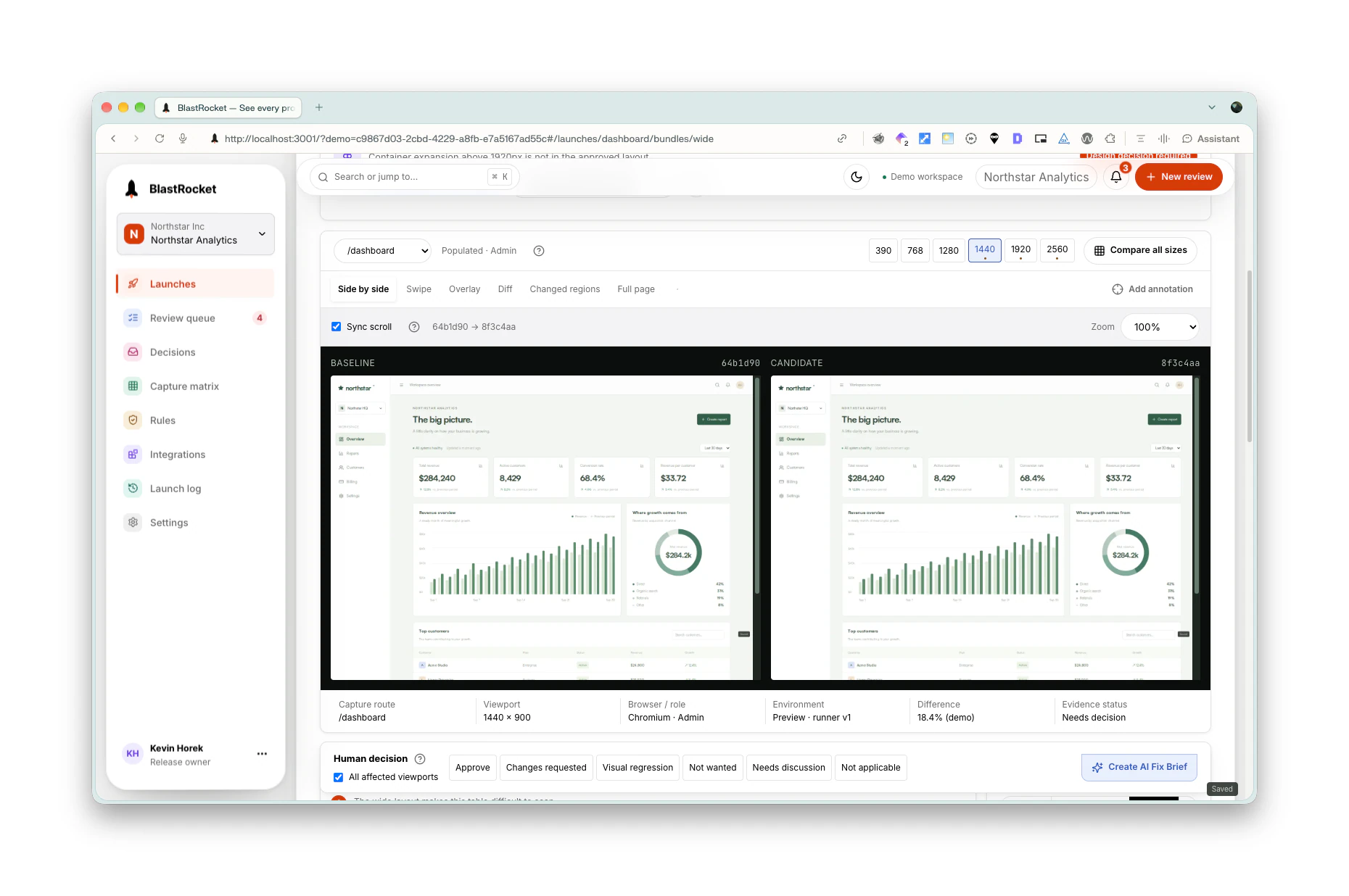Open Decisions in sidebar

point(195,352)
